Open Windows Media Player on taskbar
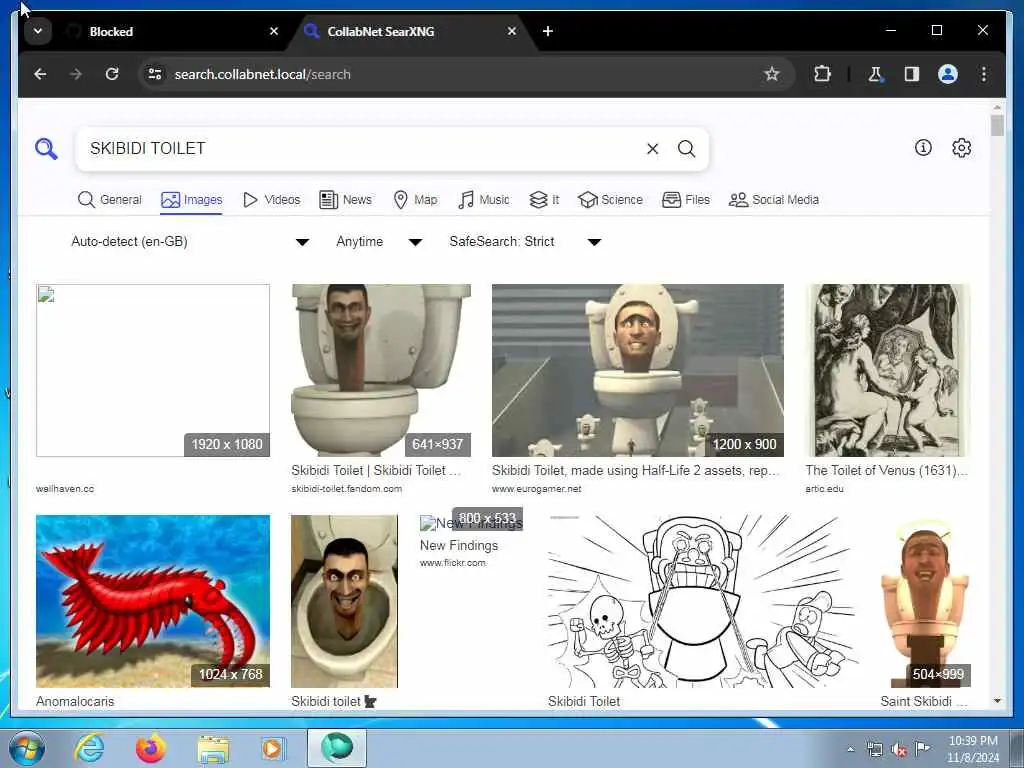Viewport: 1024px width, 768px height. pyautogui.click(x=272, y=748)
